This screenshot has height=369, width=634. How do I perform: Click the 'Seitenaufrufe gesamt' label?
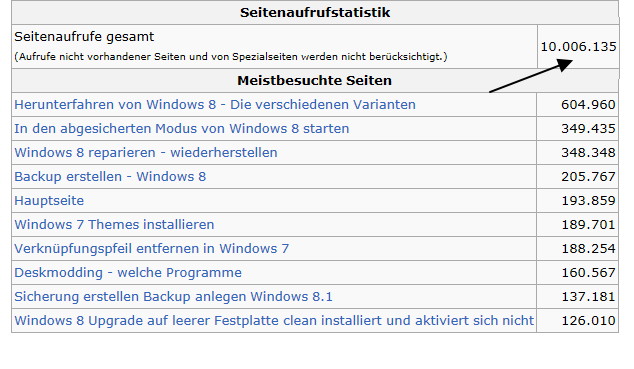(x=84, y=37)
